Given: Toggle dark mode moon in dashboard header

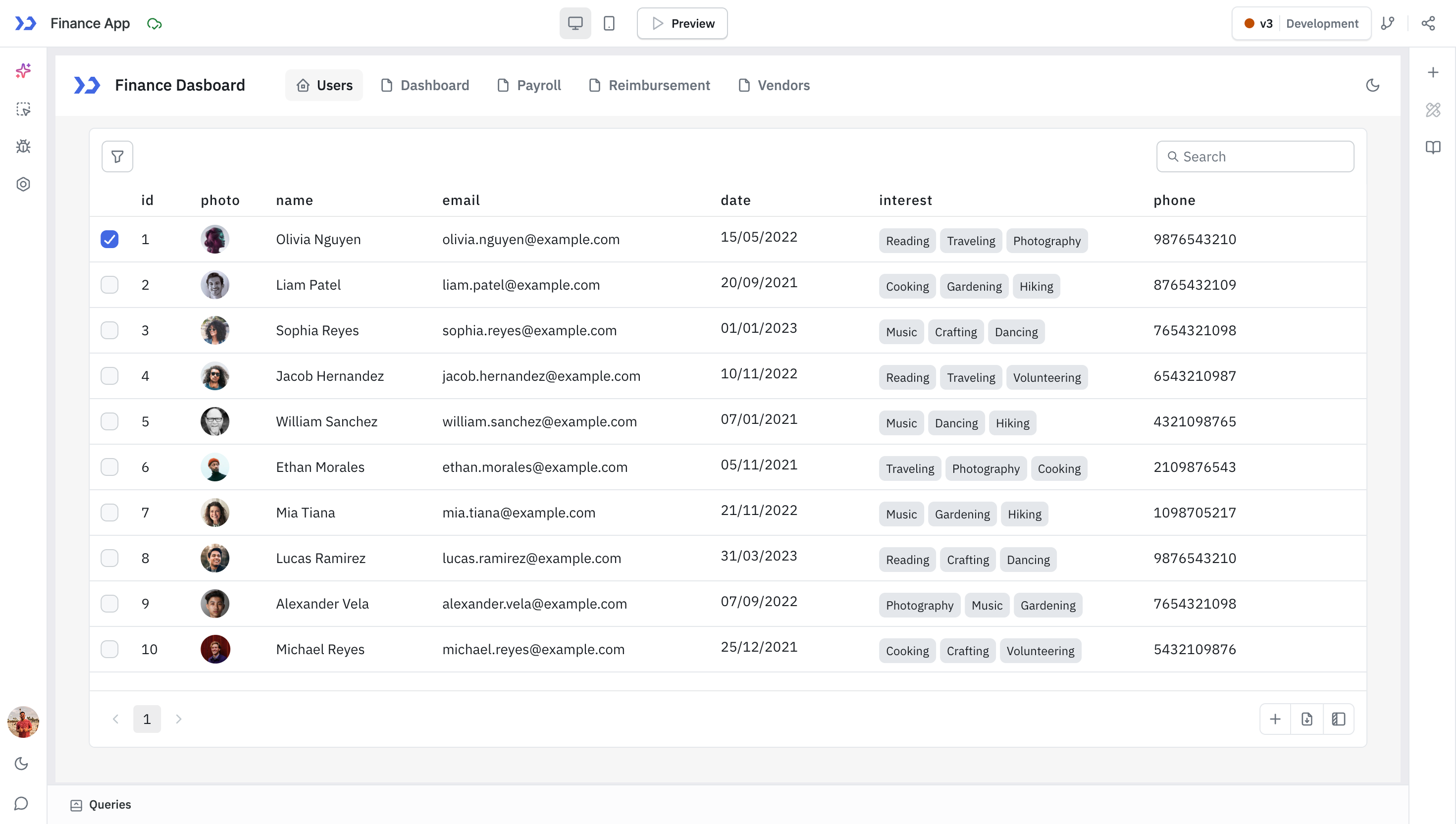Looking at the screenshot, I should click(x=1372, y=86).
